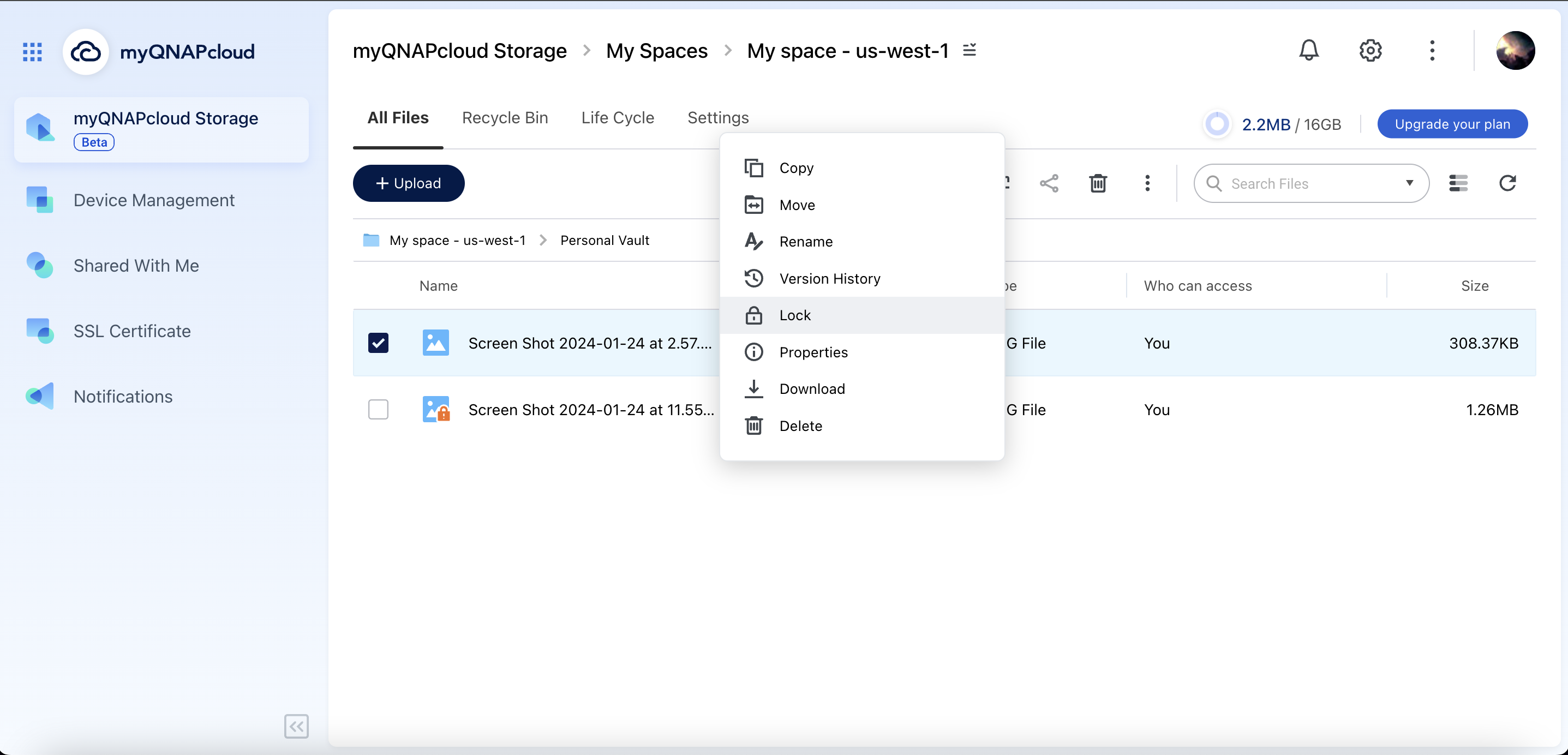Open file Screen Shot 2024-01-24 at 11.55
The width and height of the screenshot is (1568, 755).
point(591,409)
